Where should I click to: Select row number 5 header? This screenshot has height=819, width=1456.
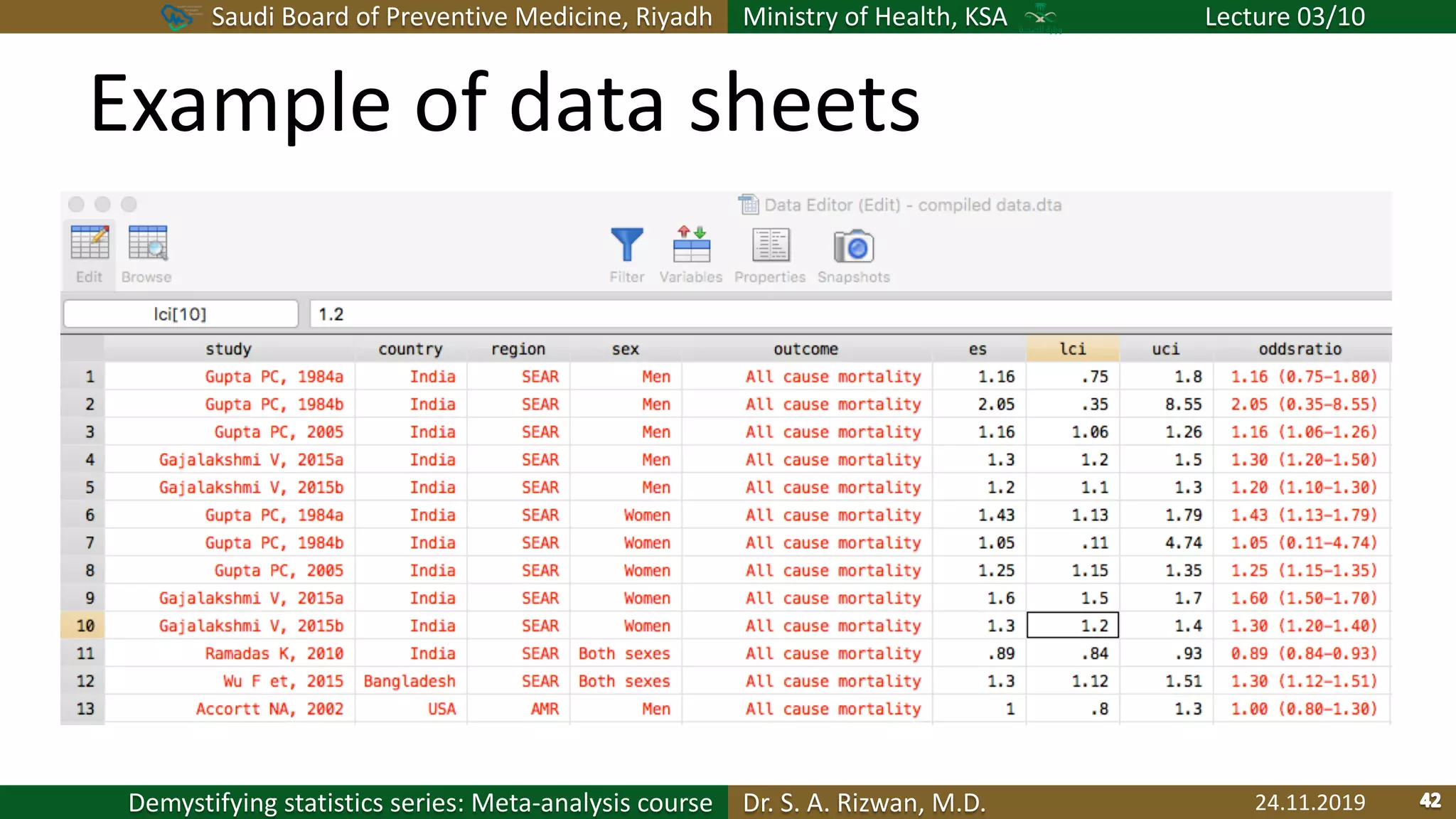pyautogui.click(x=82, y=488)
